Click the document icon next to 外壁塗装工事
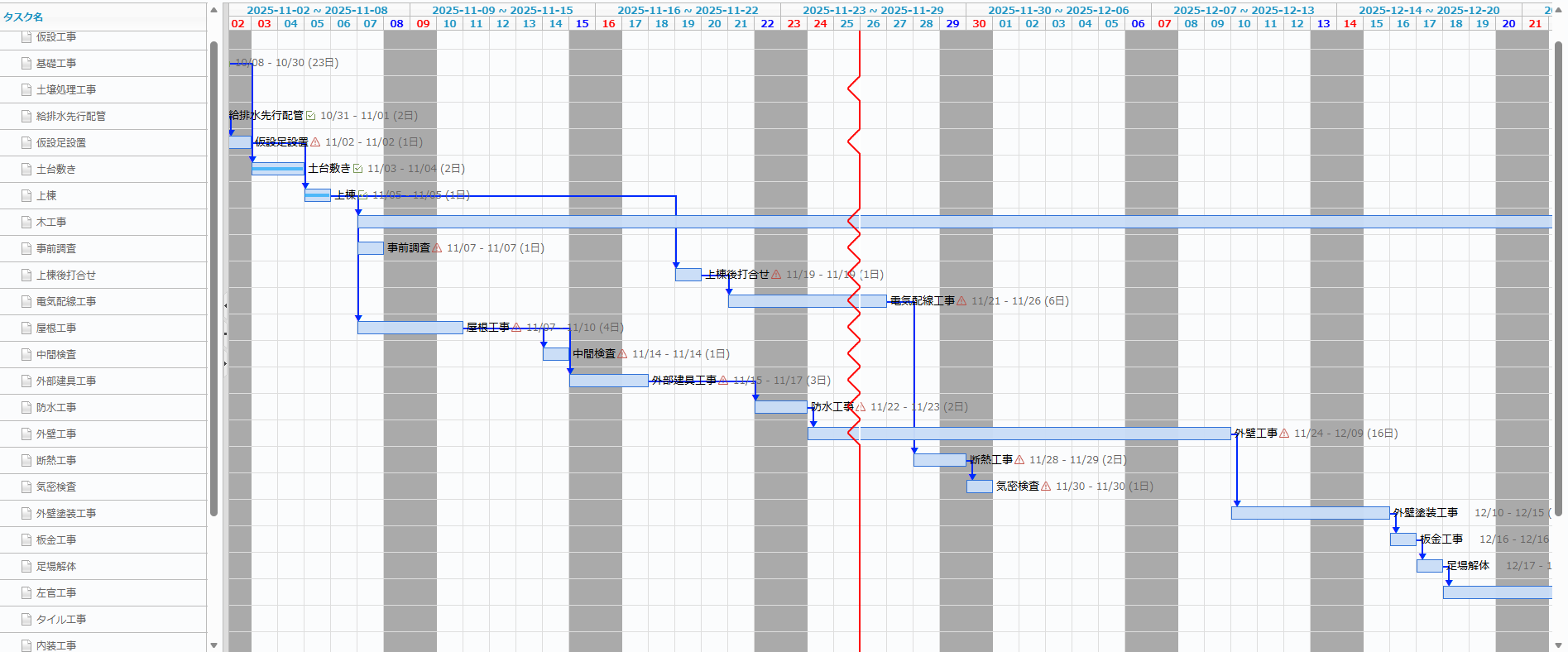 click(26, 514)
